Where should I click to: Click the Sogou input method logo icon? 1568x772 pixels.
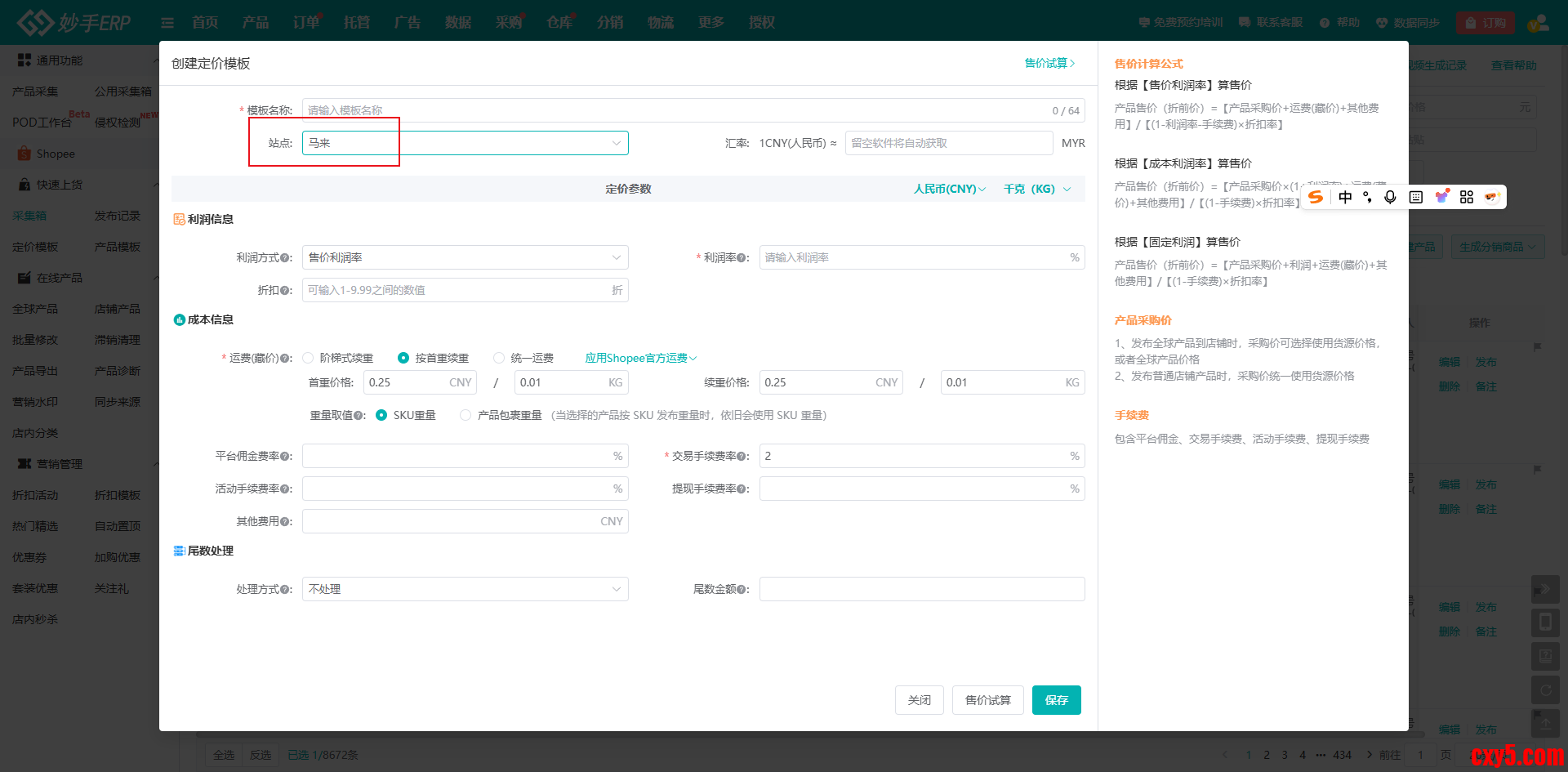[1316, 197]
